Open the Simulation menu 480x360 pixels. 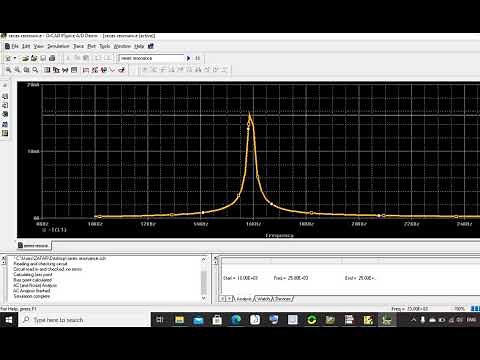58,46
